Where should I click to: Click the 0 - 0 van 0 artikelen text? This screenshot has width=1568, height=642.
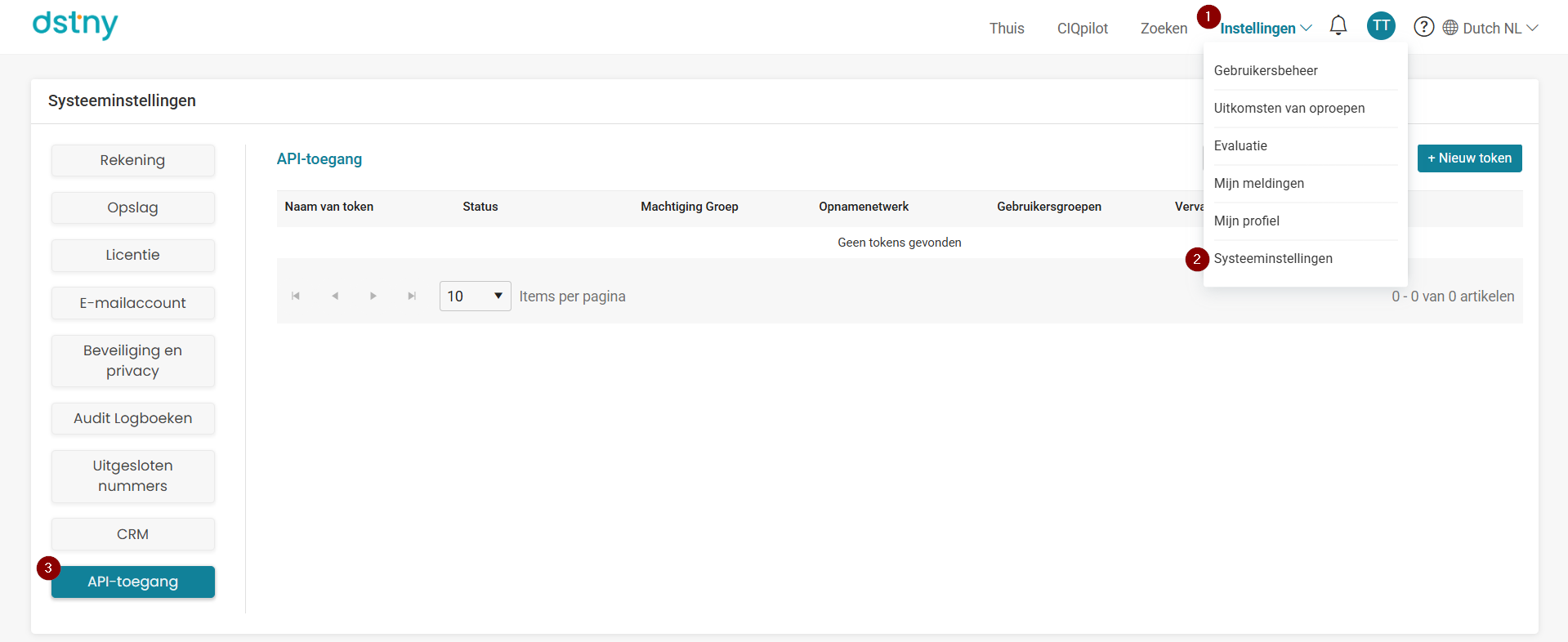pyautogui.click(x=1453, y=296)
